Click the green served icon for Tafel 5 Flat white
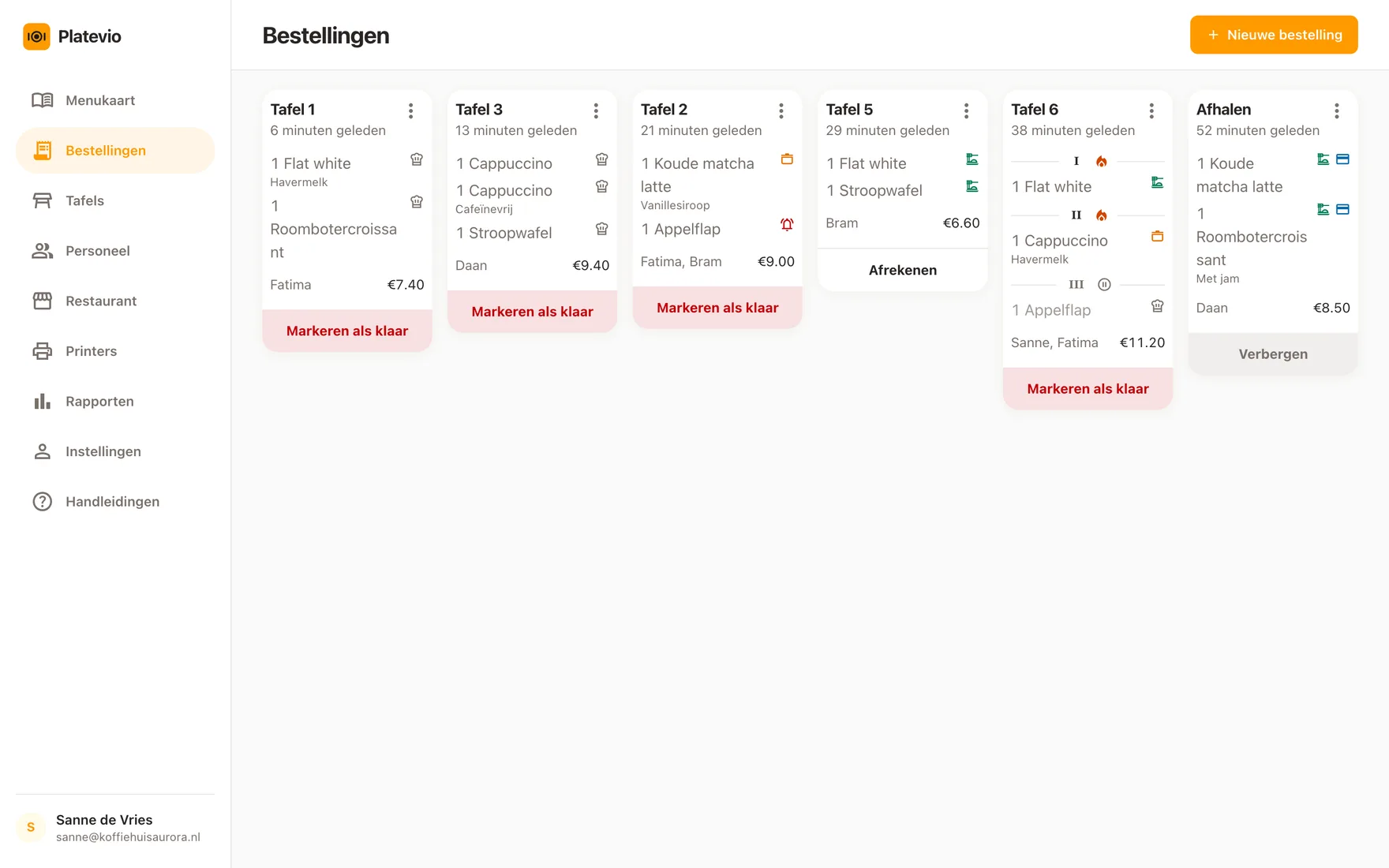 pos(972,159)
